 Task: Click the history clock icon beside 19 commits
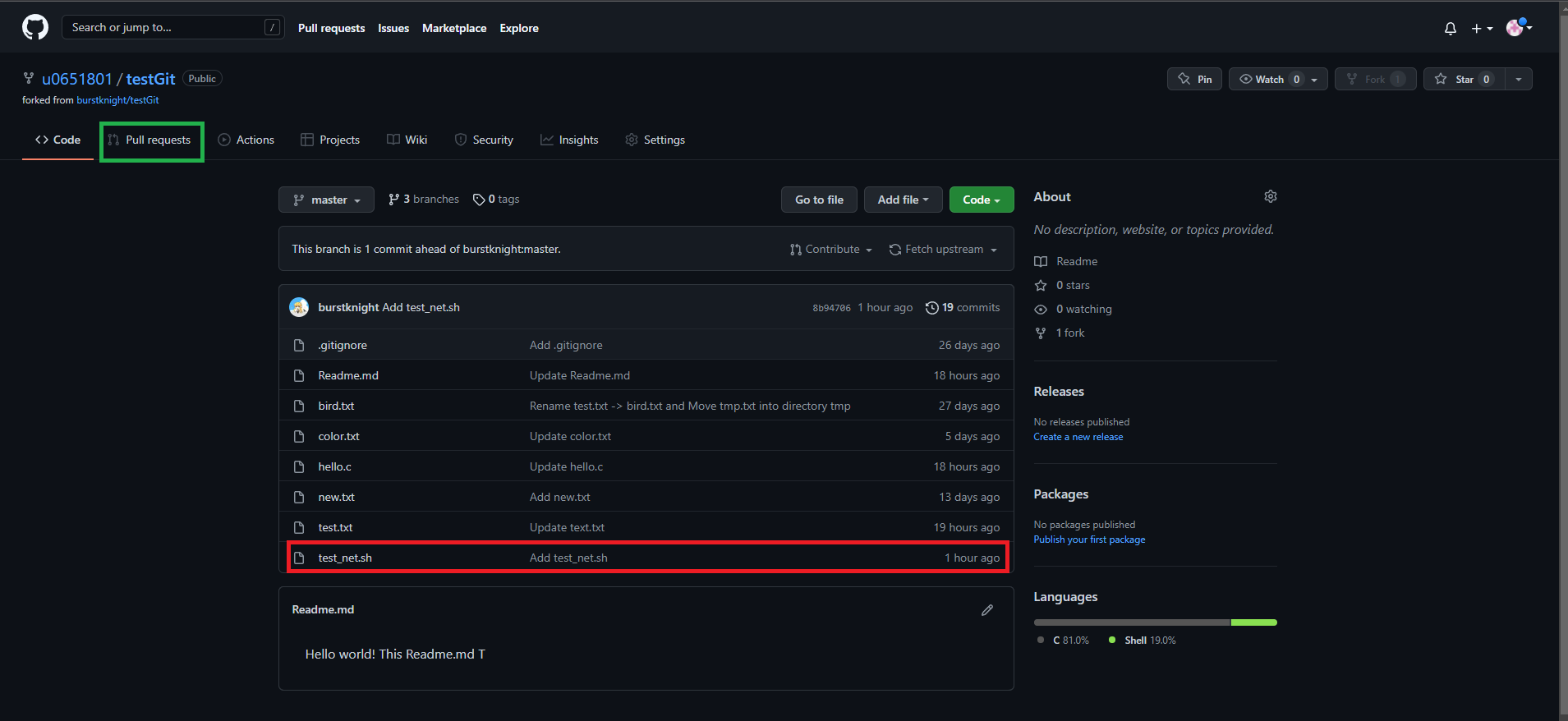click(x=931, y=308)
